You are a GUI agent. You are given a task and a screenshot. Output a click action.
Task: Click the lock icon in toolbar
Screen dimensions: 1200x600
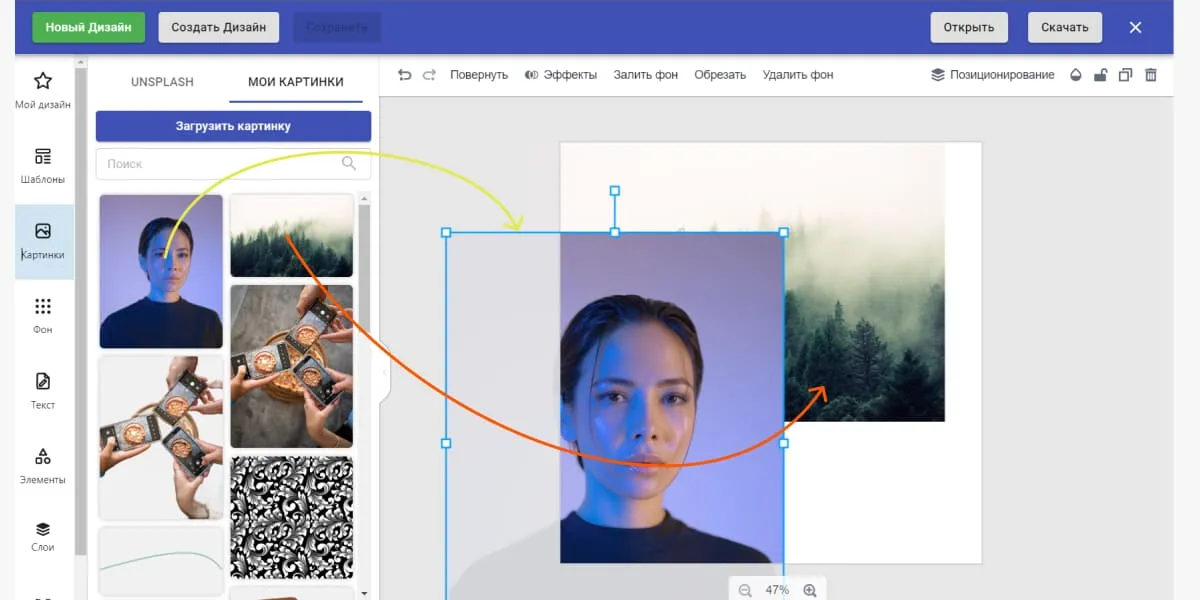pyautogui.click(x=1100, y=75)
